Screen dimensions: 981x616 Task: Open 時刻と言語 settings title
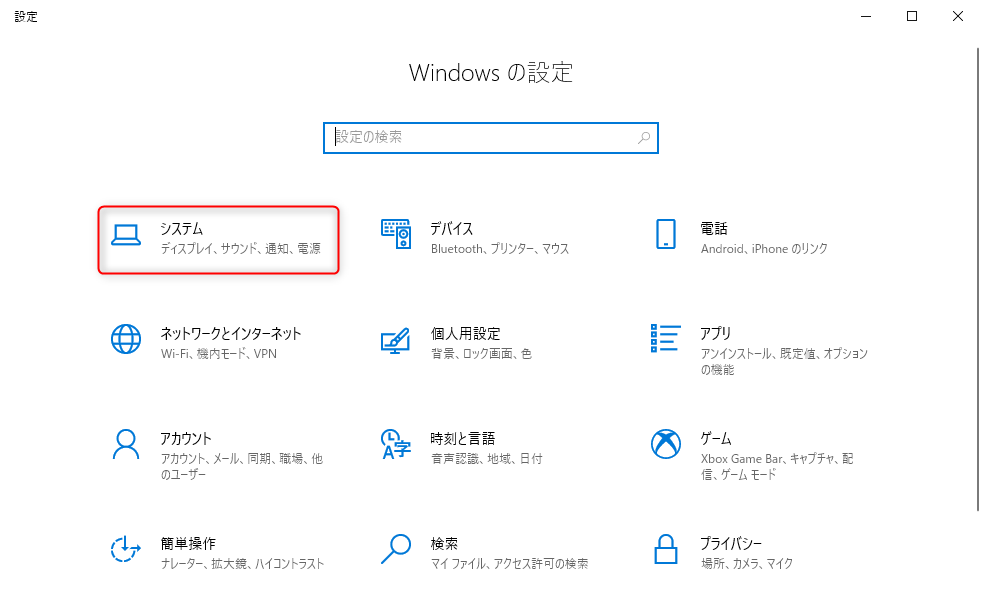(463, 438)
